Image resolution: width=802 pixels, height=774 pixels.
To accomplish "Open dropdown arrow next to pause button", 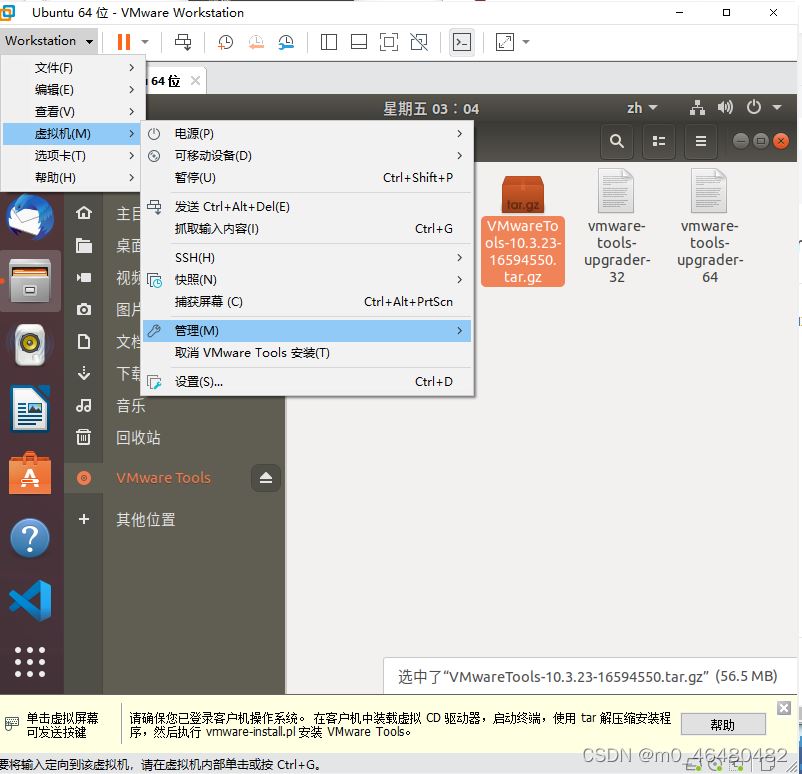I will coord(145,42).
